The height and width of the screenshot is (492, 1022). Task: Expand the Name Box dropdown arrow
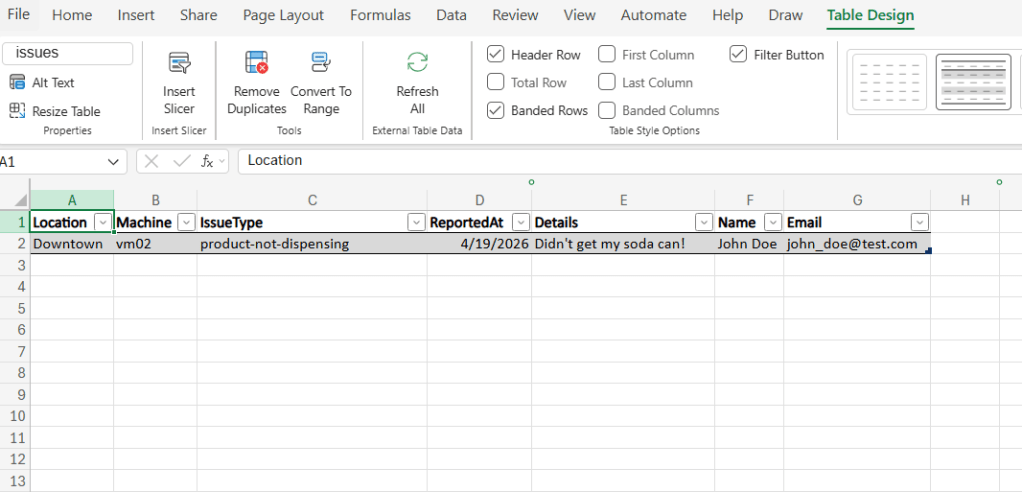(113, 162)
